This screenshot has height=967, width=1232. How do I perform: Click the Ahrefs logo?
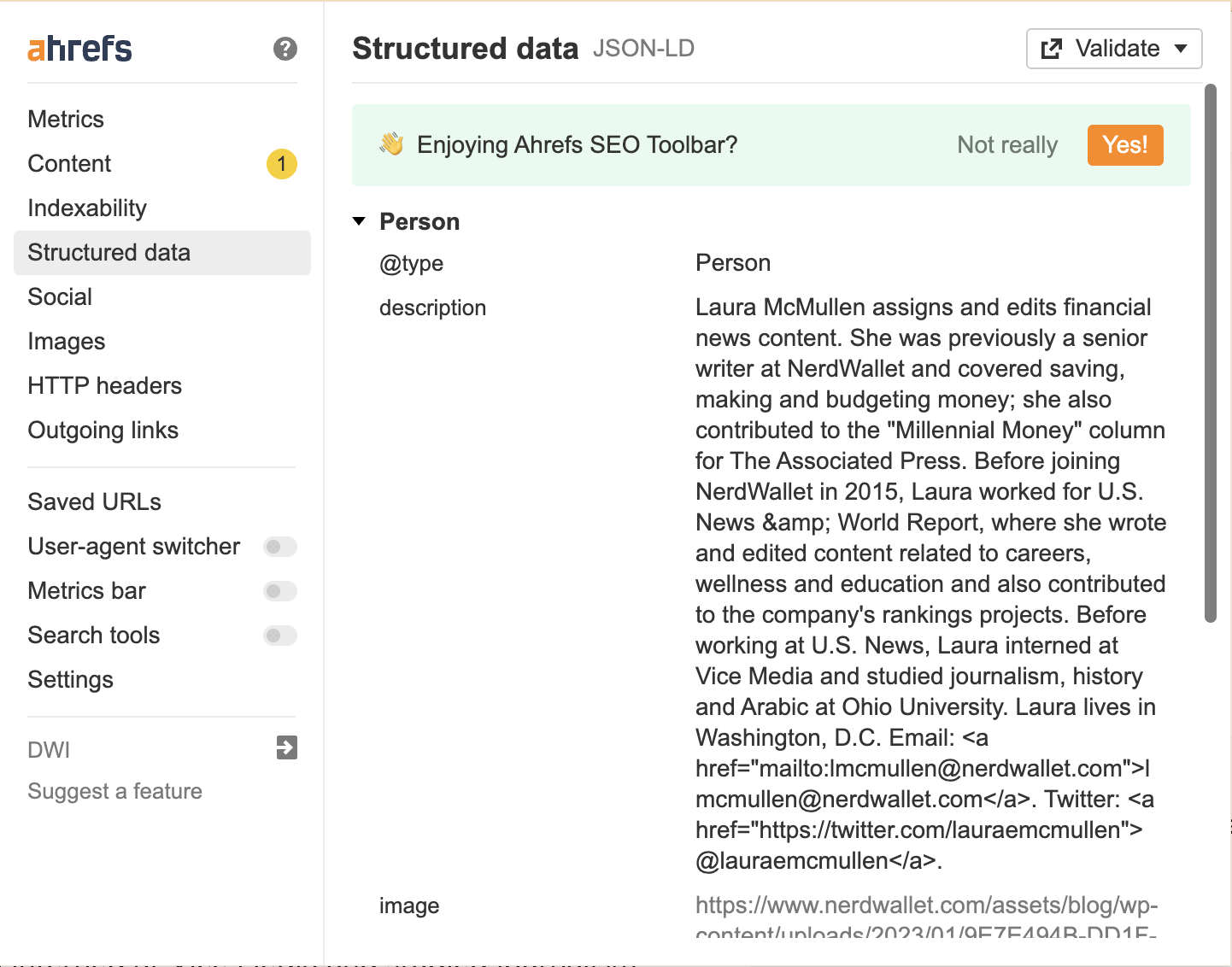coord(79,50)
